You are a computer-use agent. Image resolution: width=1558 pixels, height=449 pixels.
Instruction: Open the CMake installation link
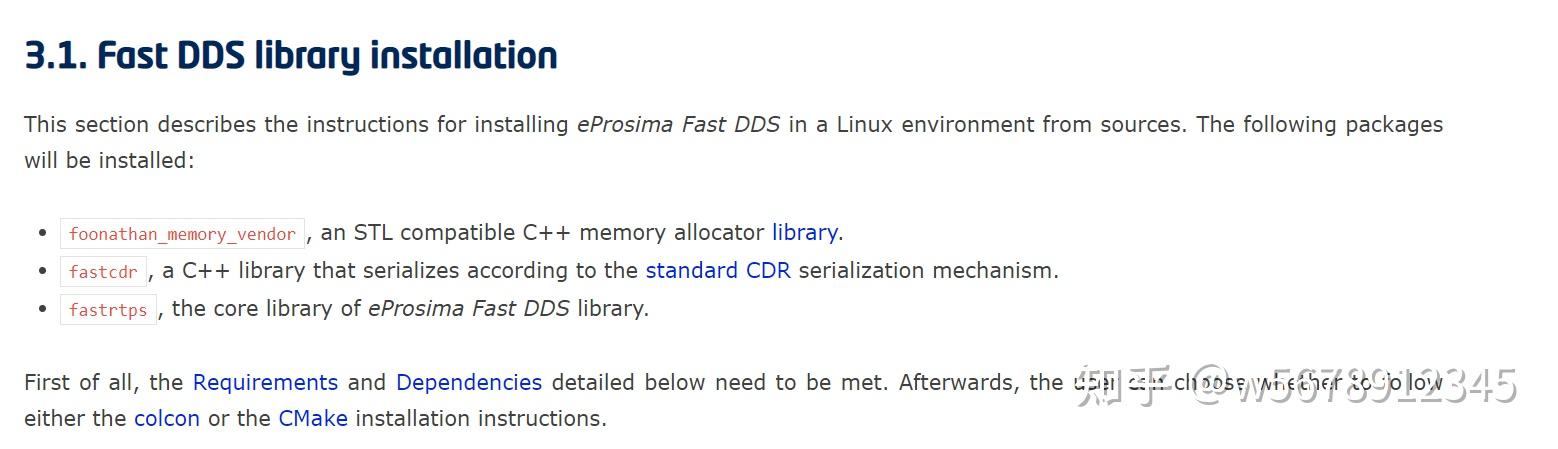click(x=313, y=418)
